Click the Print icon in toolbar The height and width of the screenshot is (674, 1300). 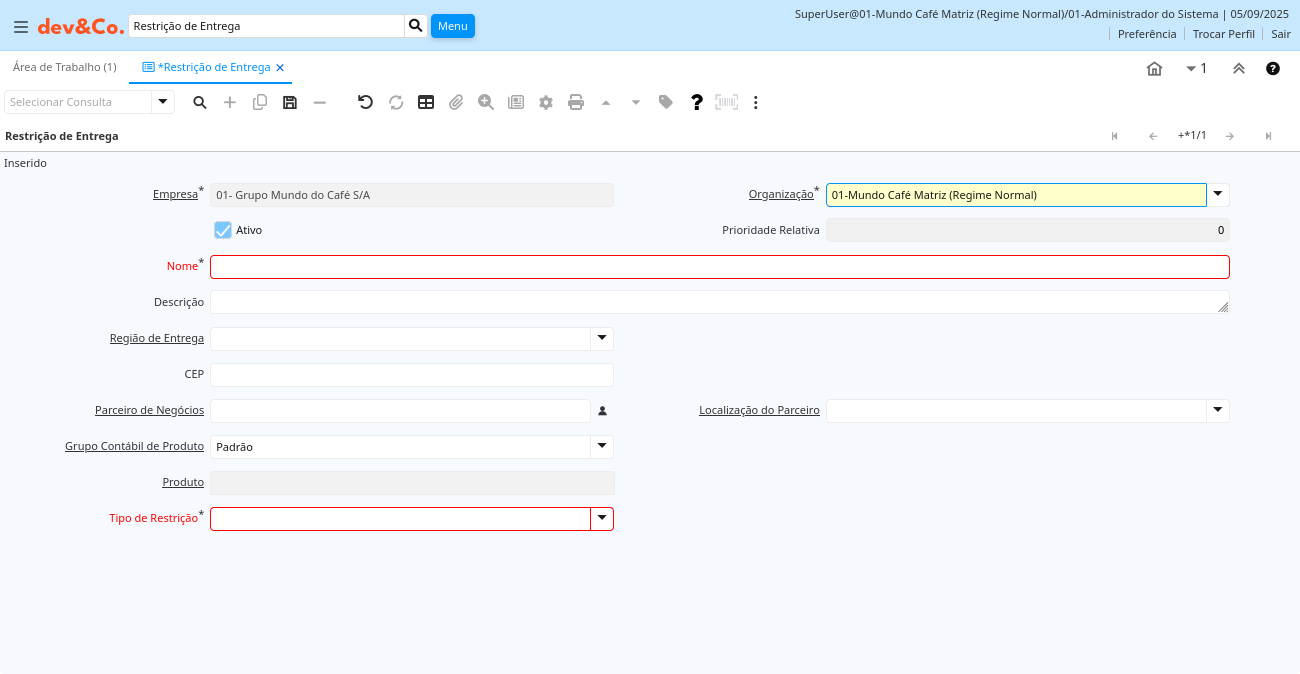[576, 102]
